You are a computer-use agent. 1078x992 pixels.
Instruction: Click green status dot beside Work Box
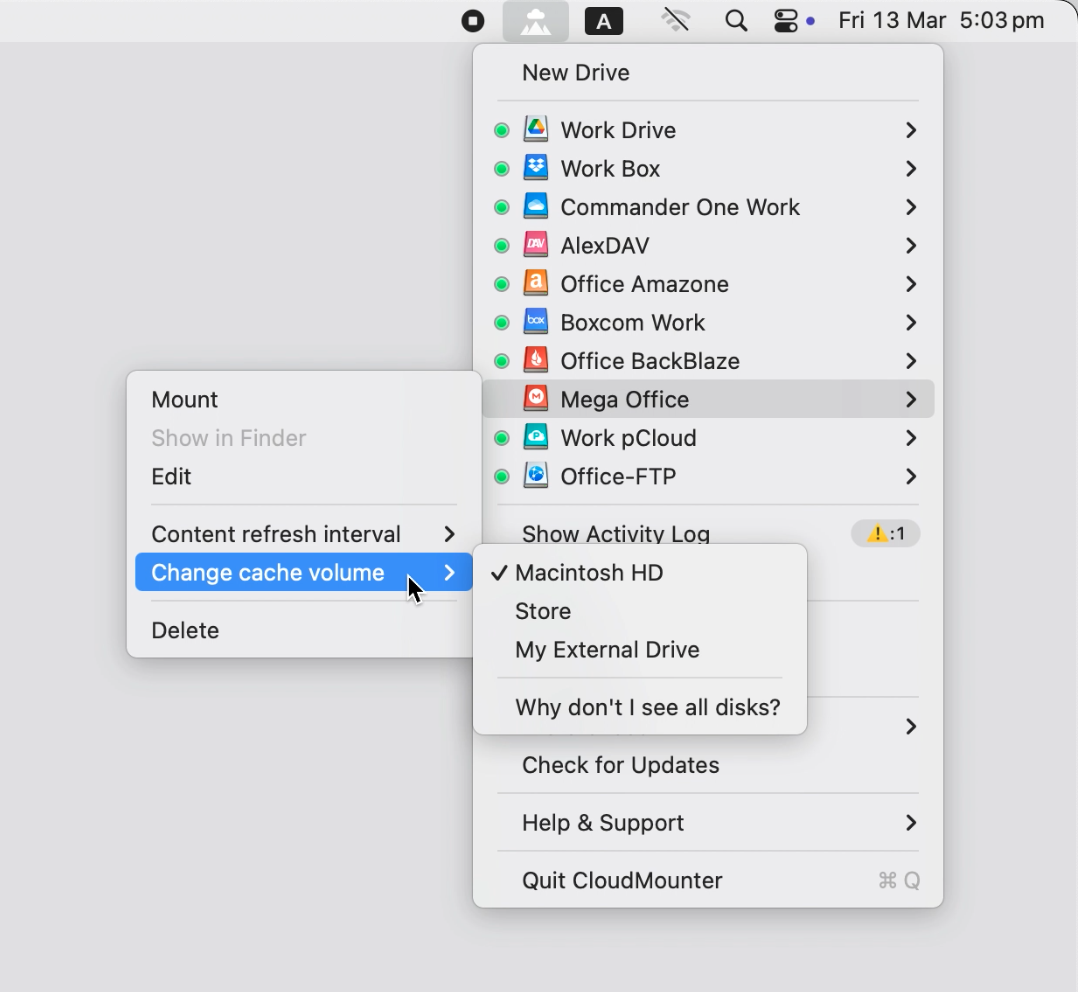pos(502,169)
